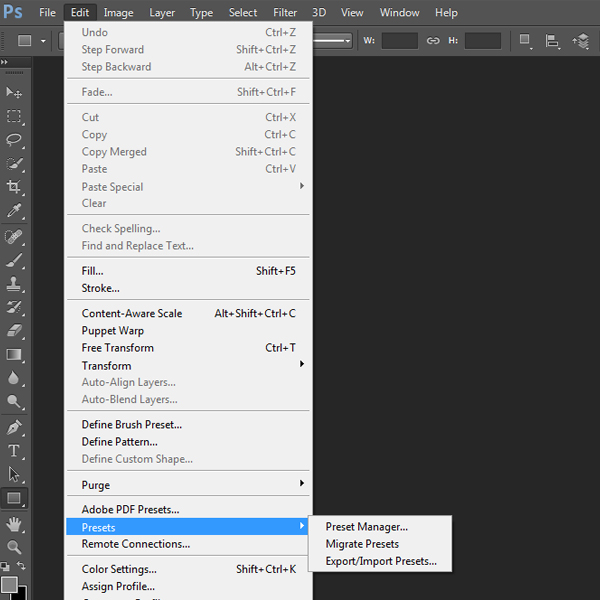Expand the Transform submenu
This screenshot has width=600, height=600.
click(188, 365)
